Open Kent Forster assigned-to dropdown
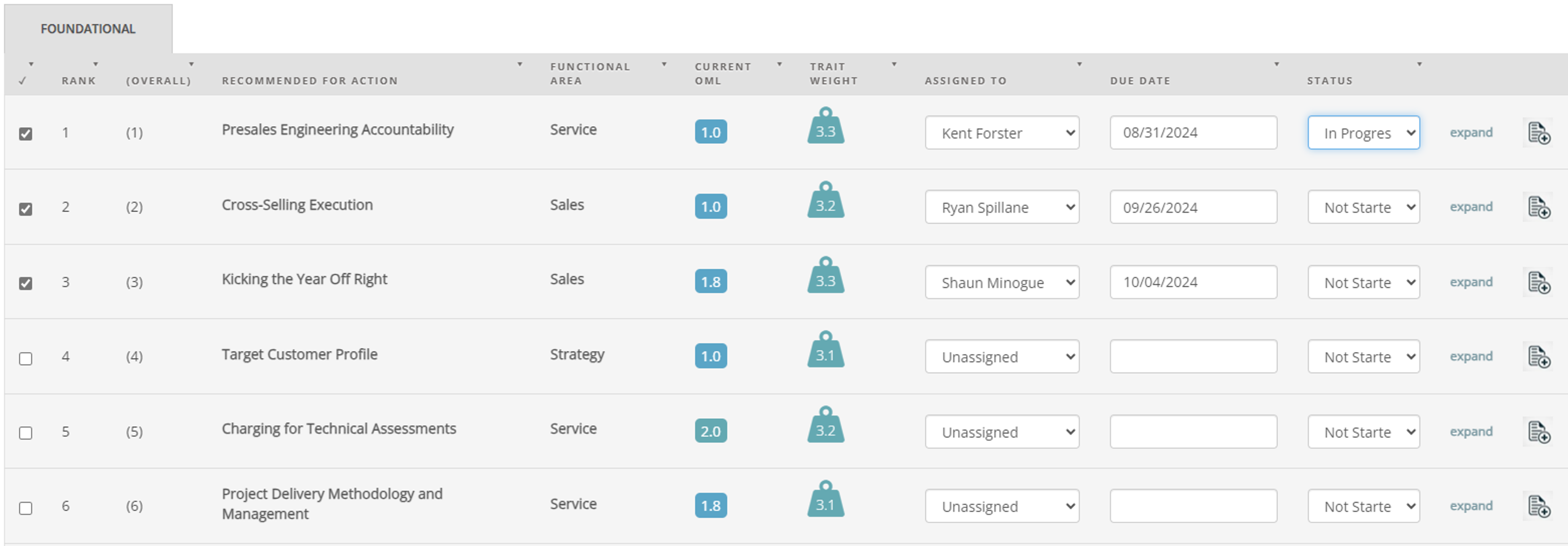1568x546 pixels. [x=1001, y=133]
